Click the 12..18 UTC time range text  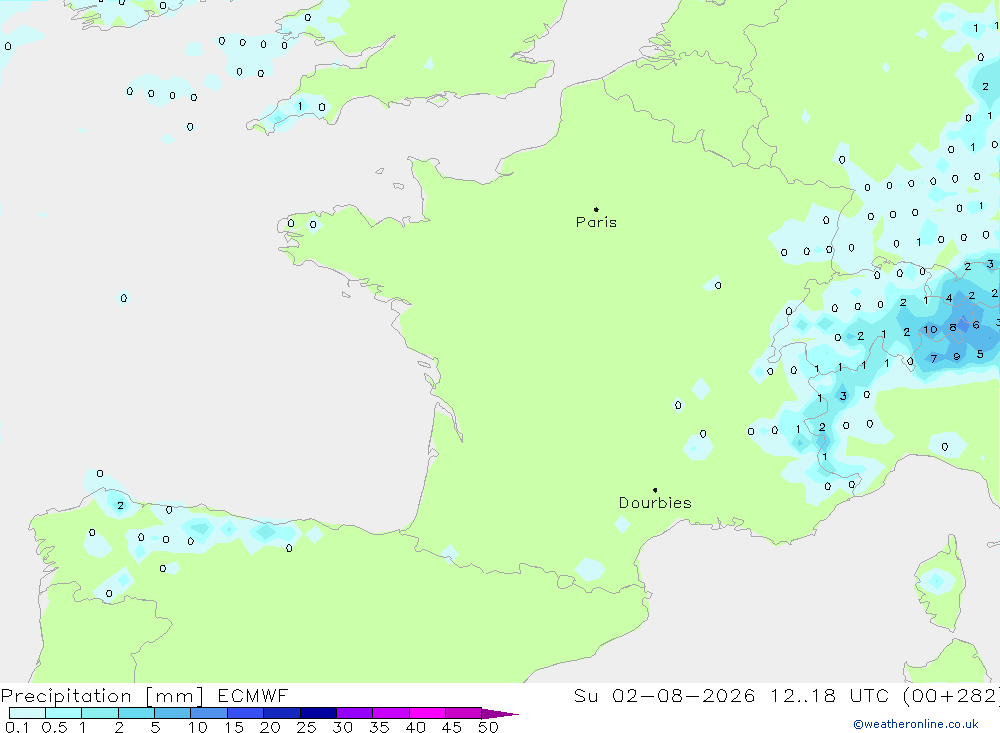802,695
